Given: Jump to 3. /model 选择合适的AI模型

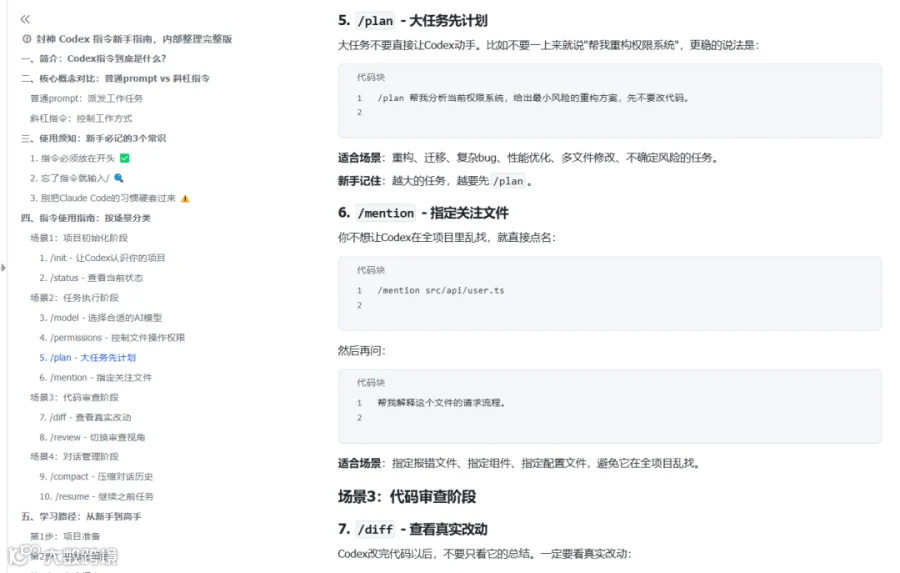Looking at the screenshot, I should pos(100,318).
